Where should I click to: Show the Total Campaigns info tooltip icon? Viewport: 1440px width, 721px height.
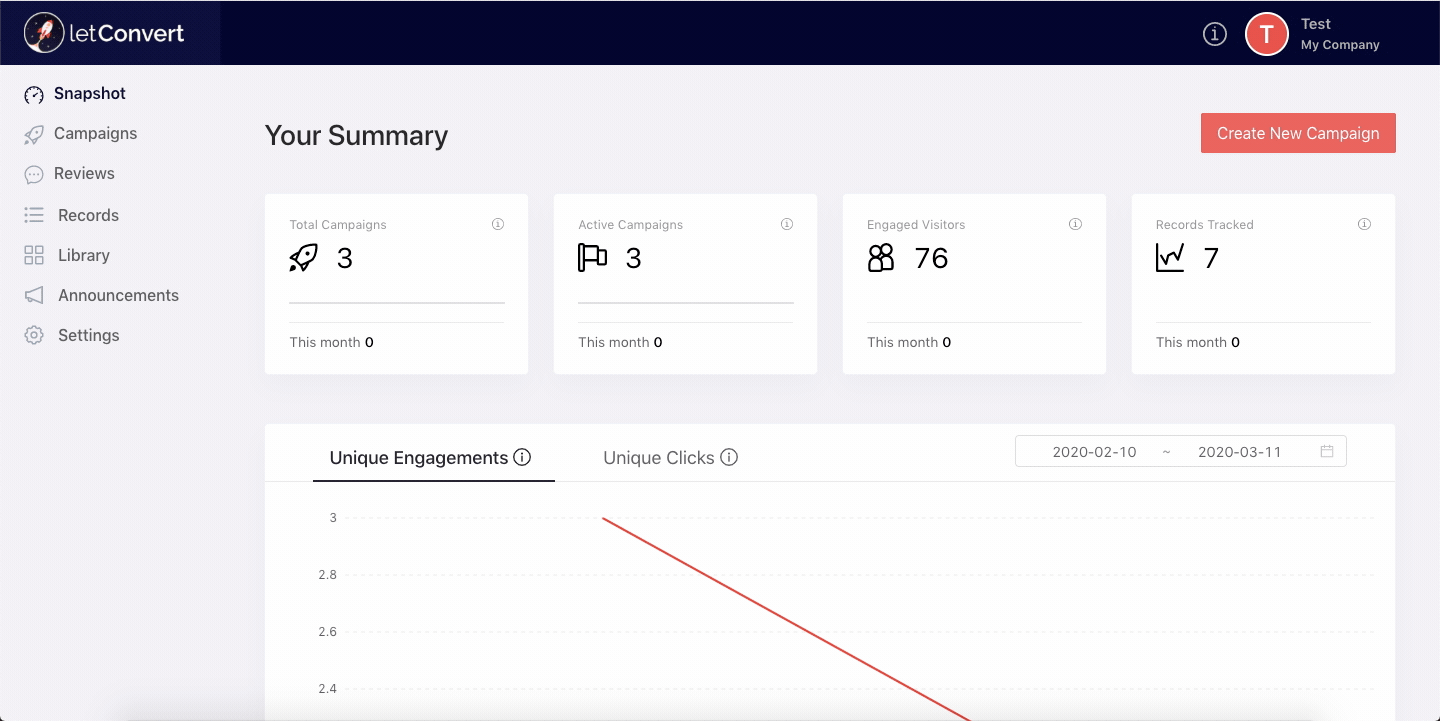pos(498,224)
